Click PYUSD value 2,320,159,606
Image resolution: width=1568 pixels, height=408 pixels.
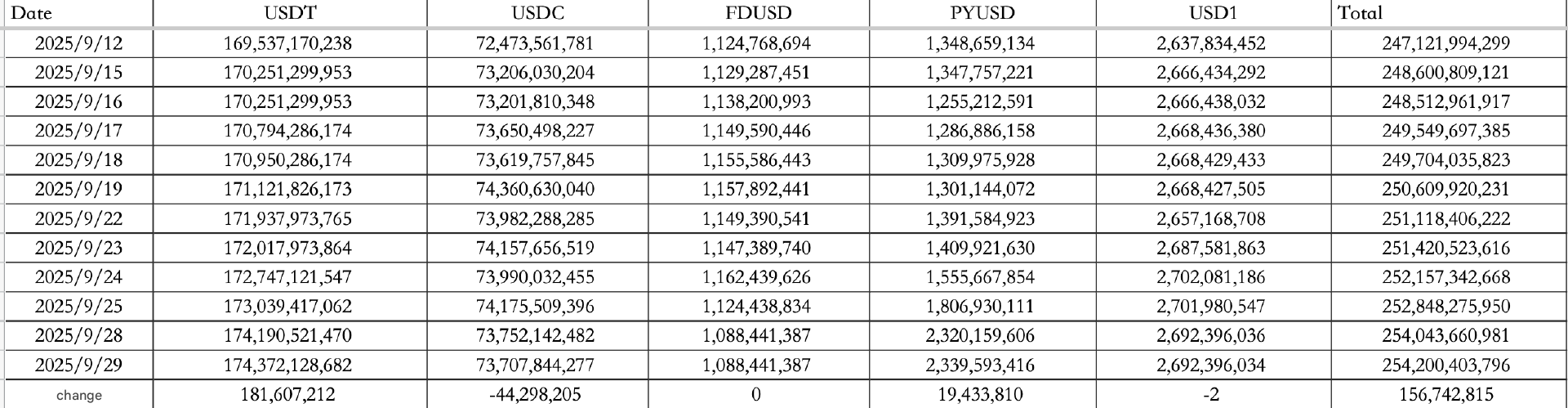pos(980,335)
